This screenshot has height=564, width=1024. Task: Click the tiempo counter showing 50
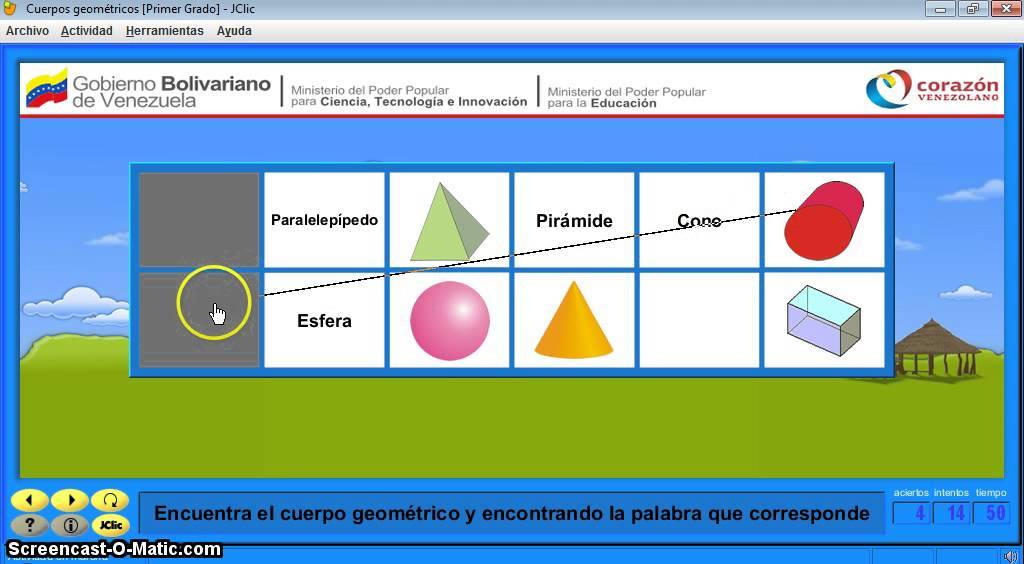click(991, 513)
